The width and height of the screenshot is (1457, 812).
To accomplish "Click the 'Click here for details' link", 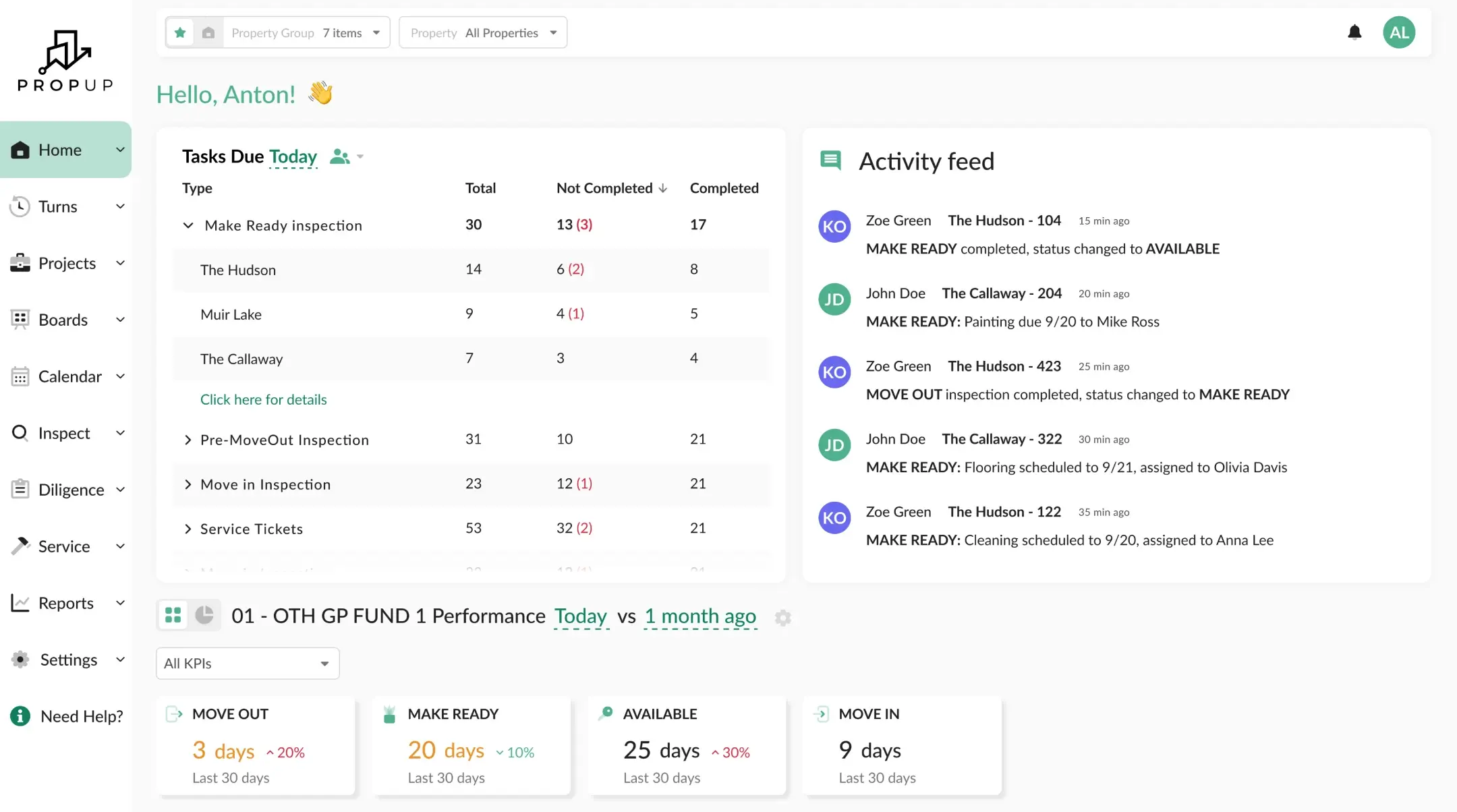I will [x=263, y=399].
